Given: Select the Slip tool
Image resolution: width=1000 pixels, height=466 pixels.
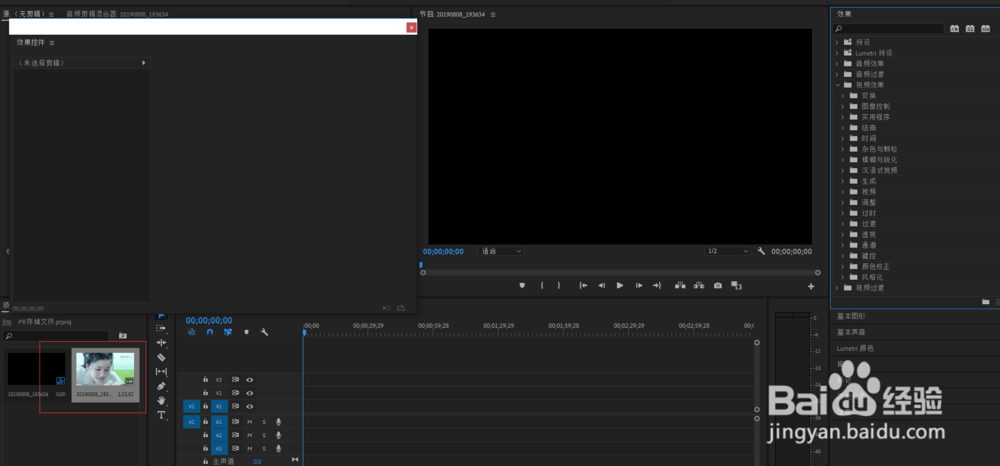Looking at the screenshot, I should tap(161, 372).
